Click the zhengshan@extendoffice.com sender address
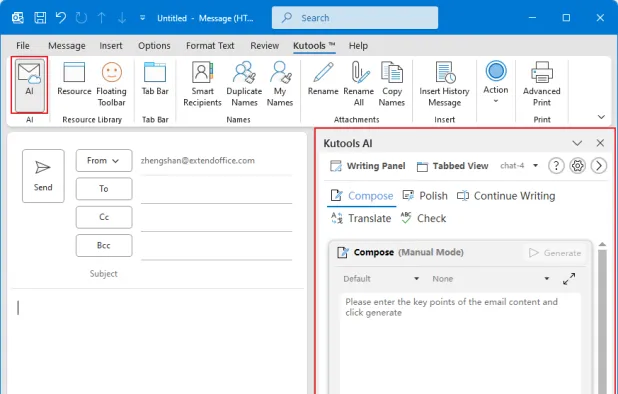This screenshot has height=394, width=618. pos(197,160)
